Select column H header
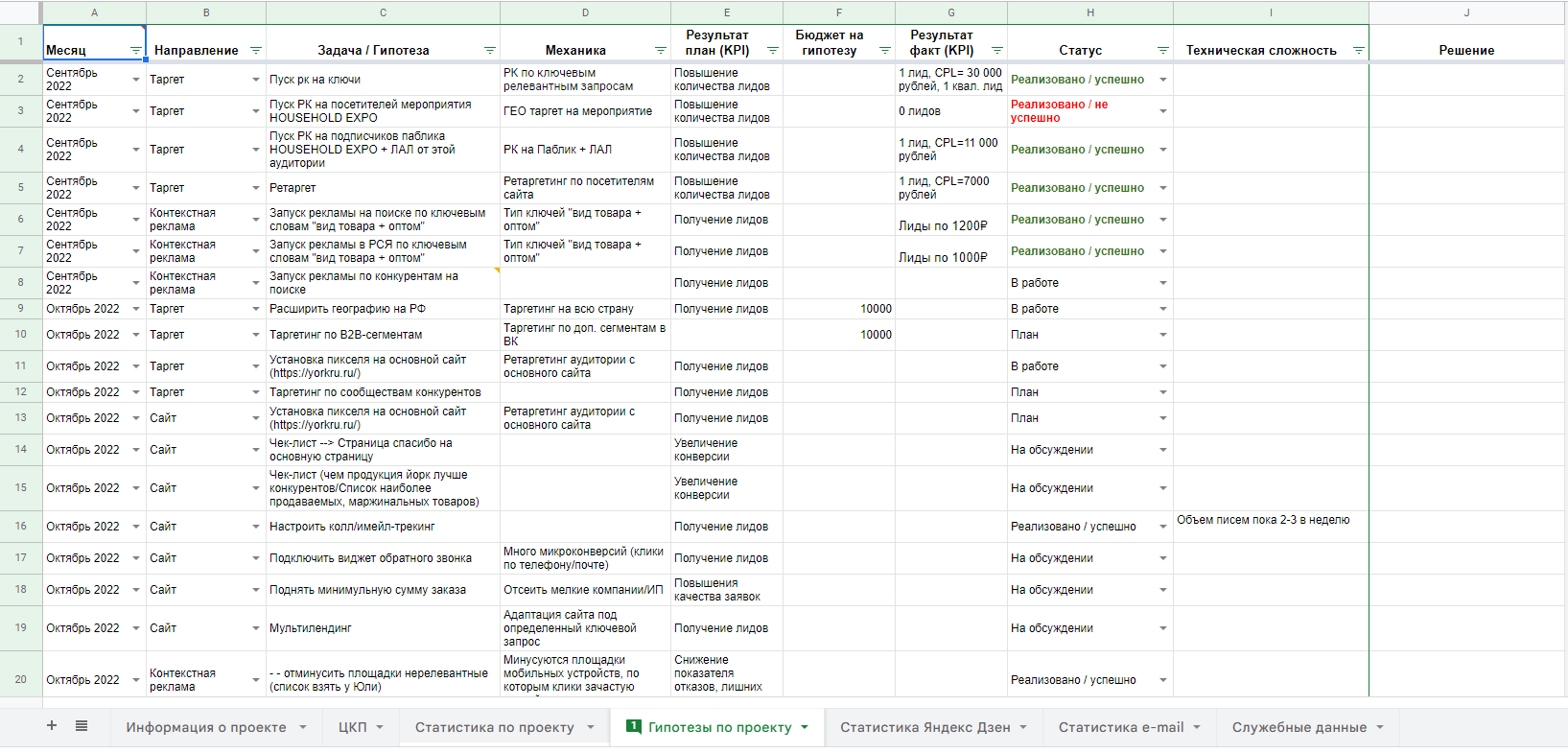The height and width of the screenshot is (753, 1568). tap(1090, 12)
